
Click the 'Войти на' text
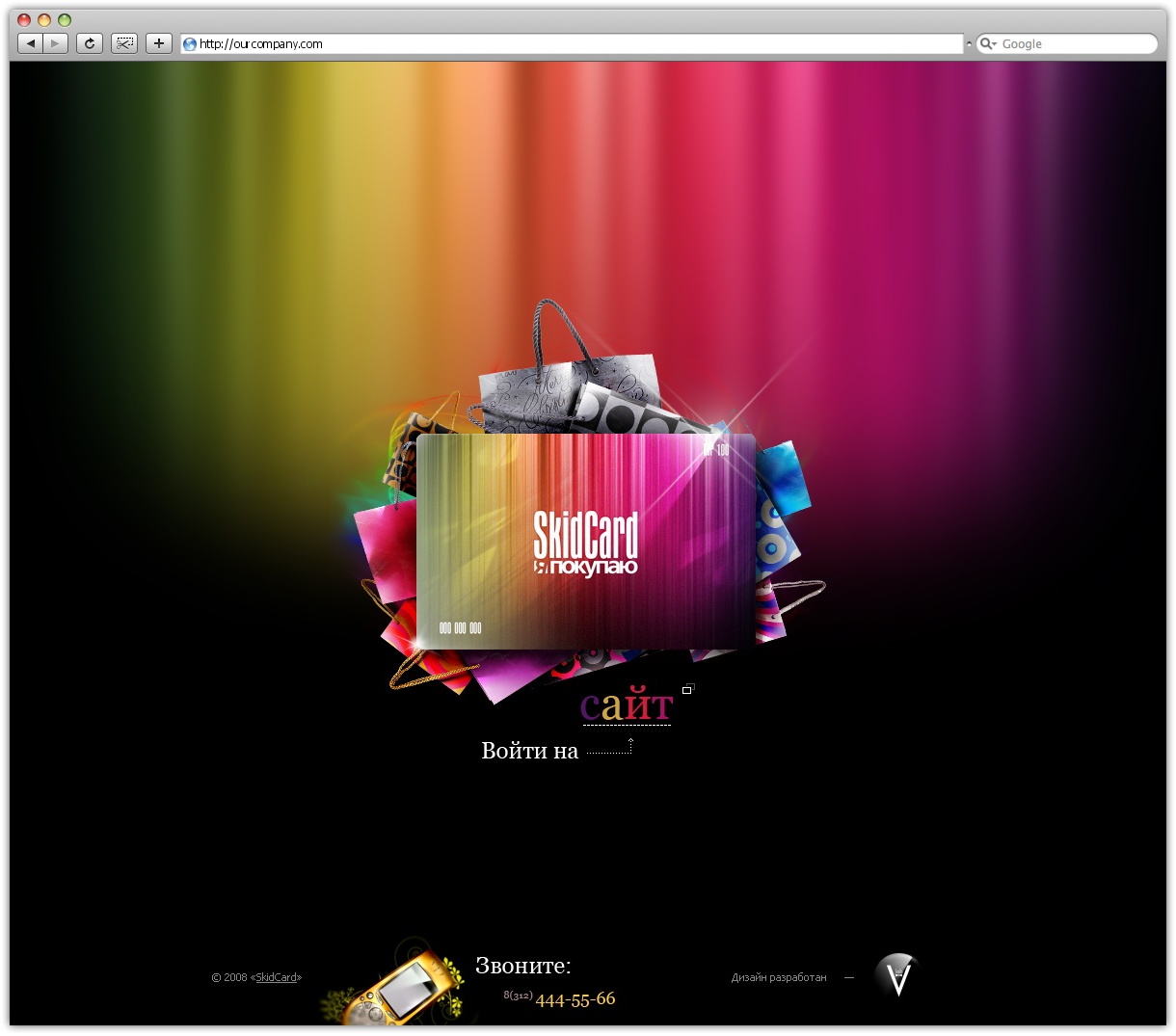click(x=529, y=751)
